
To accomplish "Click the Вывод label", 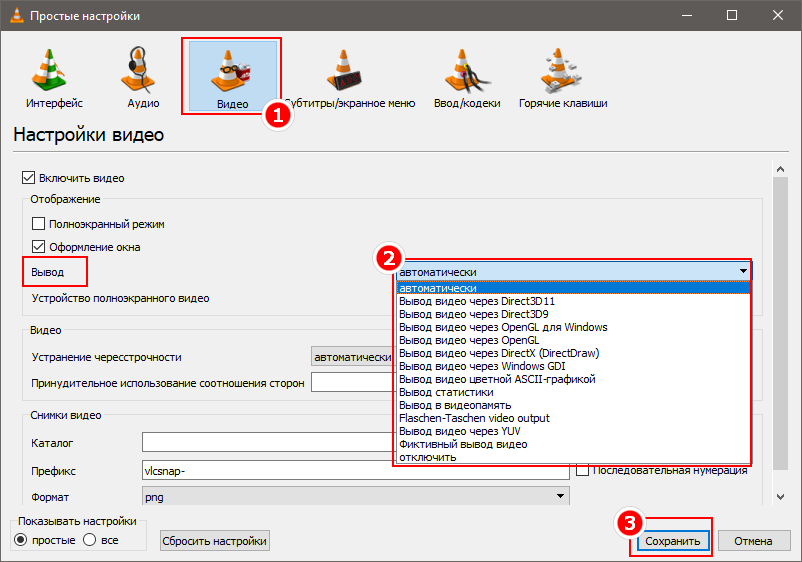I will click(48, 272).
